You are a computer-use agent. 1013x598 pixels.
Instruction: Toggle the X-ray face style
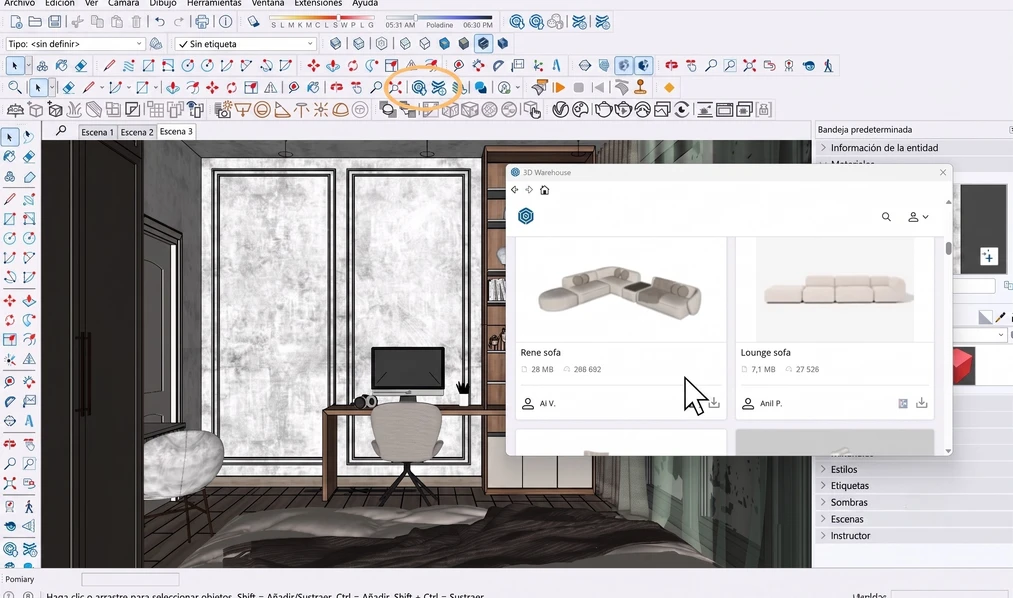pyautogui.click(x=335, y=44)
